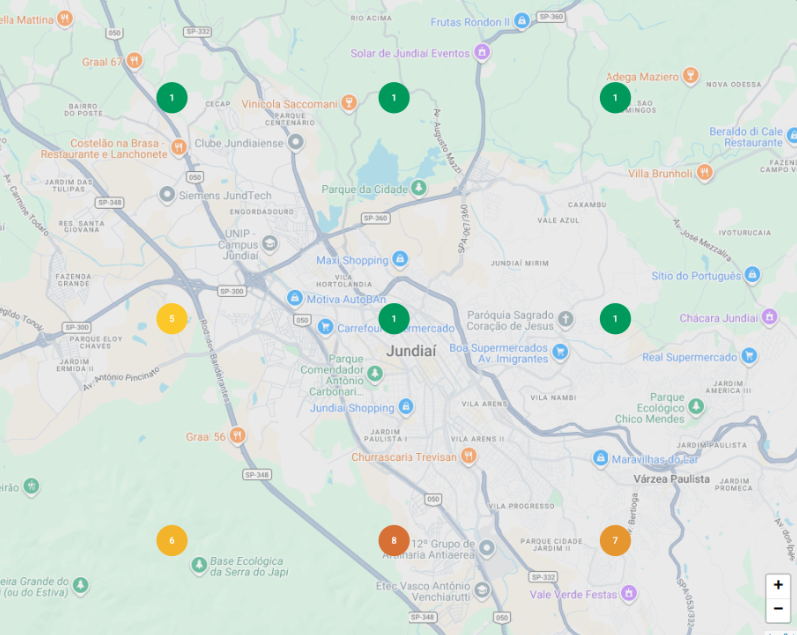This screenshot has height=635, width=797.
Task: Click green marker 1 right of Vinícola Saccomani
Action: tap(394, 98)
